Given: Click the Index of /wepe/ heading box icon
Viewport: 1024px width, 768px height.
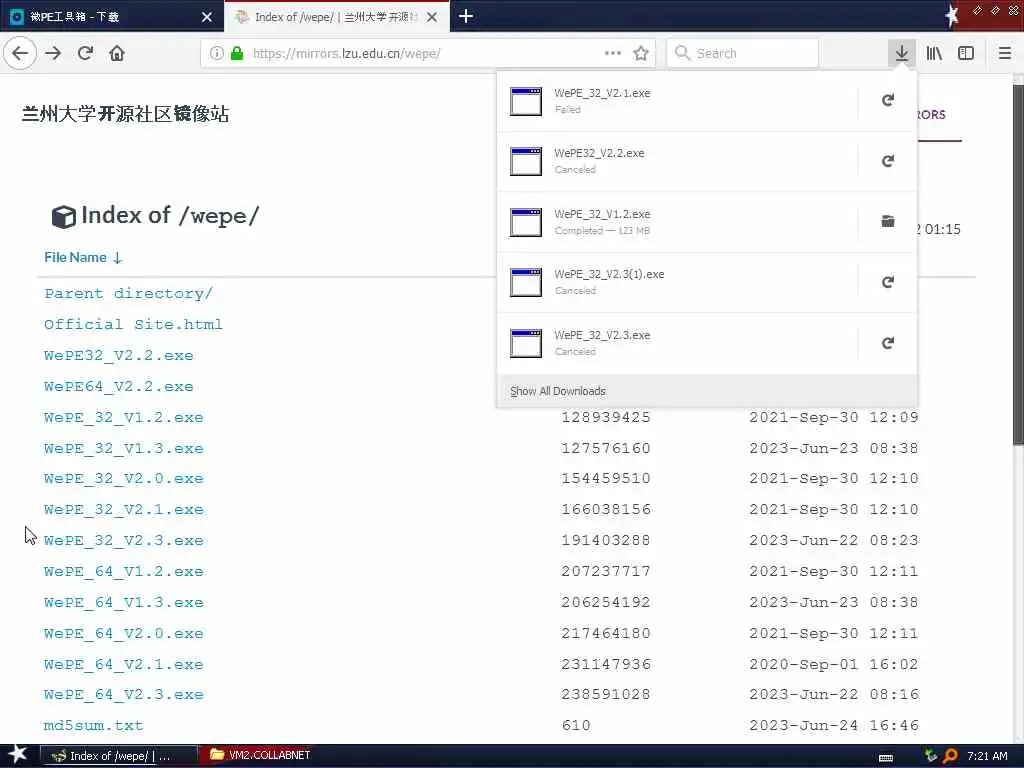Looking at the screenshot, I should point(63,217).
